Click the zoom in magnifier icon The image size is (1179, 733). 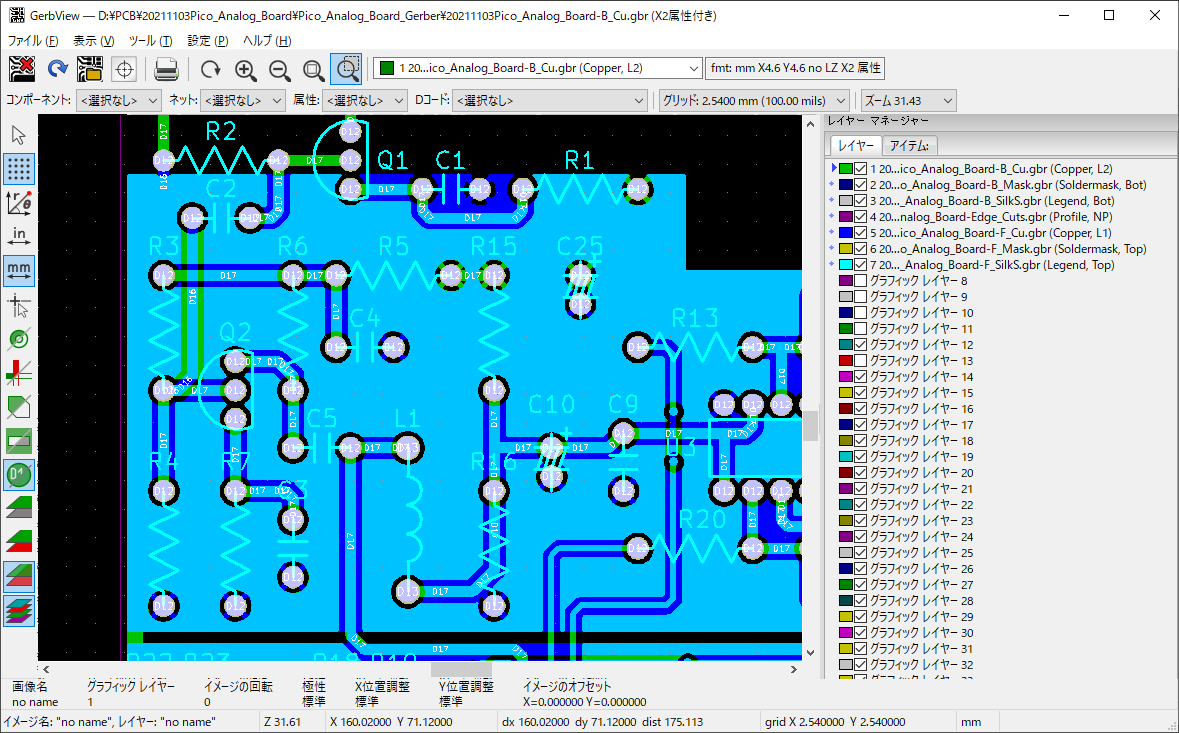tap(245, 68)
